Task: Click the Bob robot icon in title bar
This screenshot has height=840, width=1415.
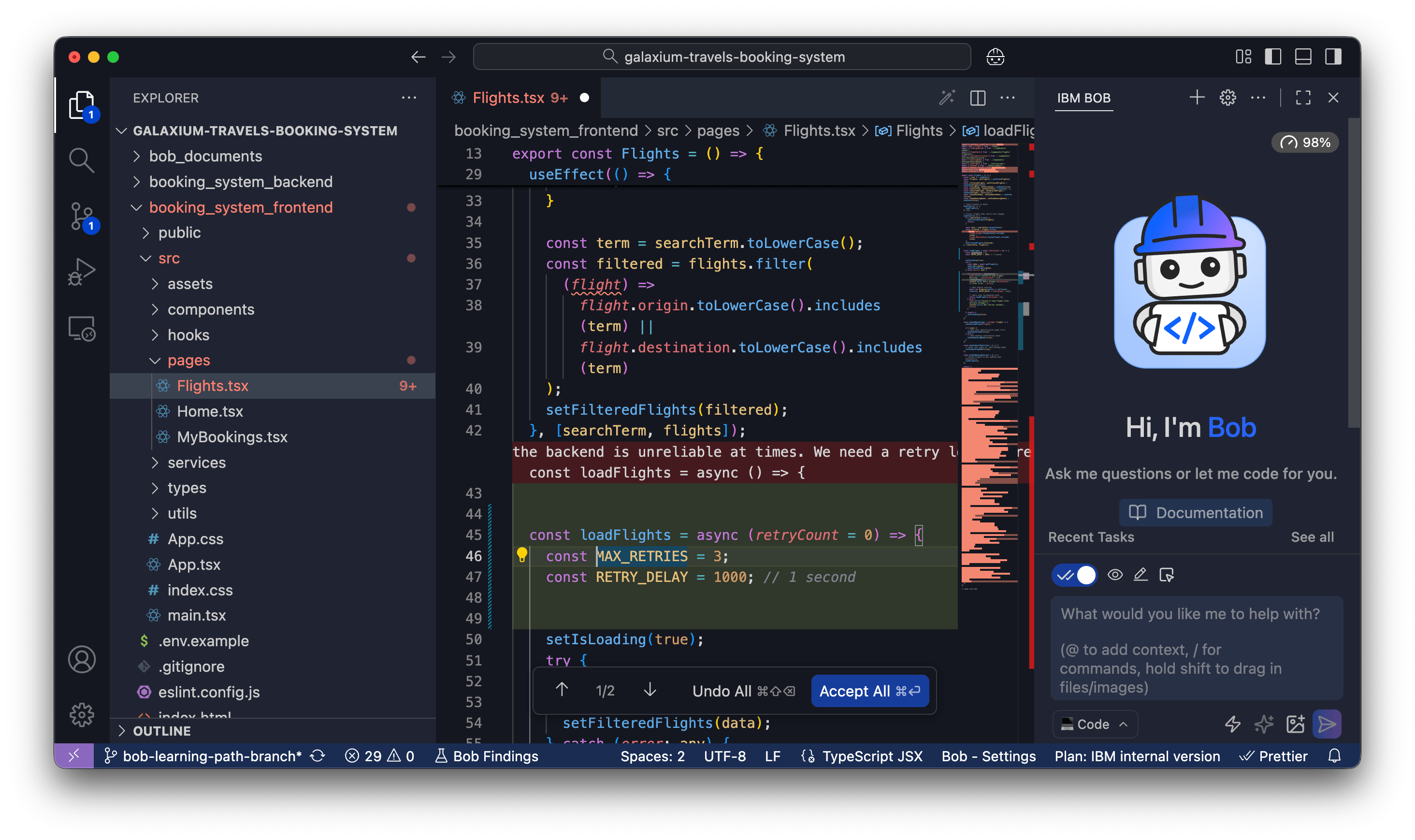Action: pyautogui.click(x=995, y=57)
